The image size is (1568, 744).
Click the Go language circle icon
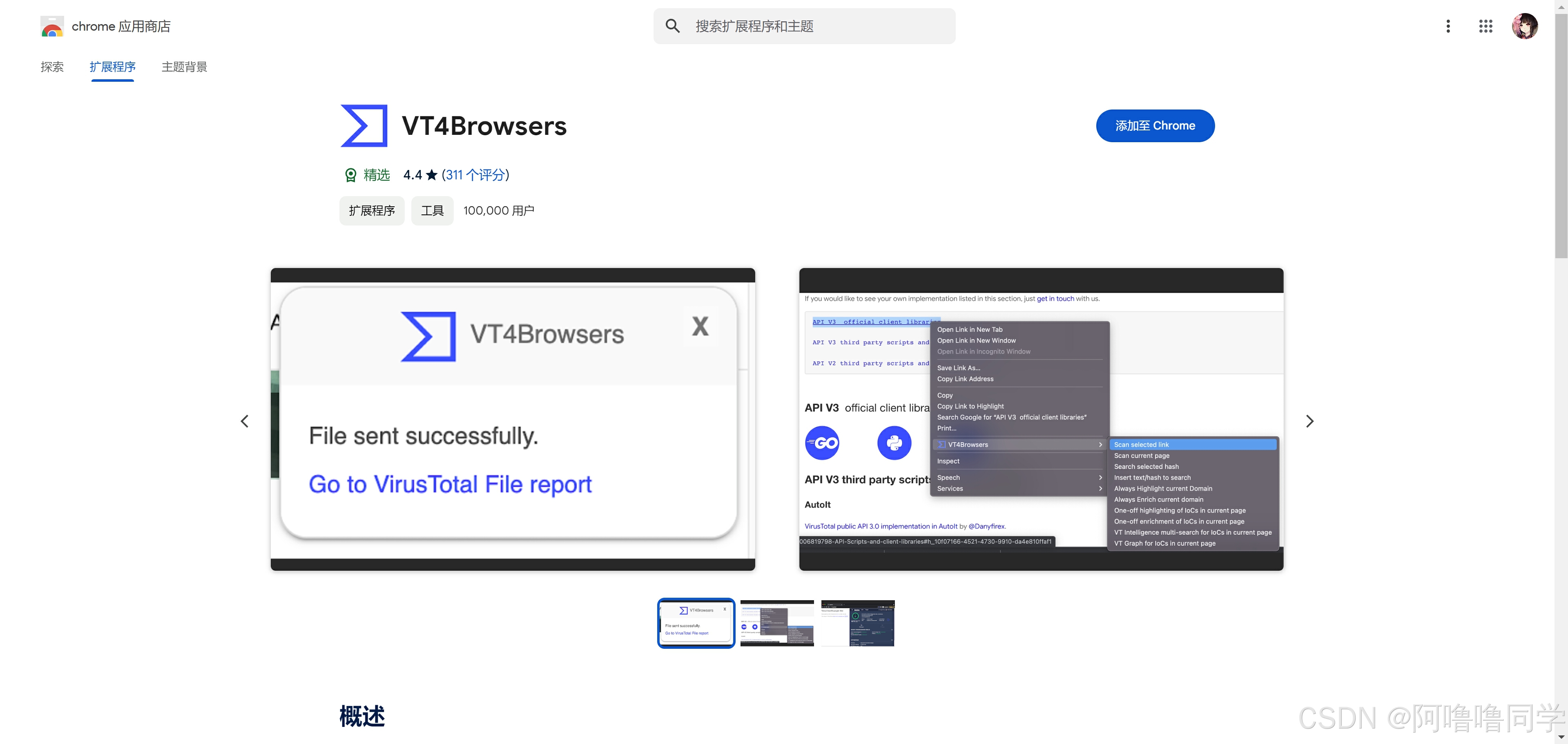822,443
